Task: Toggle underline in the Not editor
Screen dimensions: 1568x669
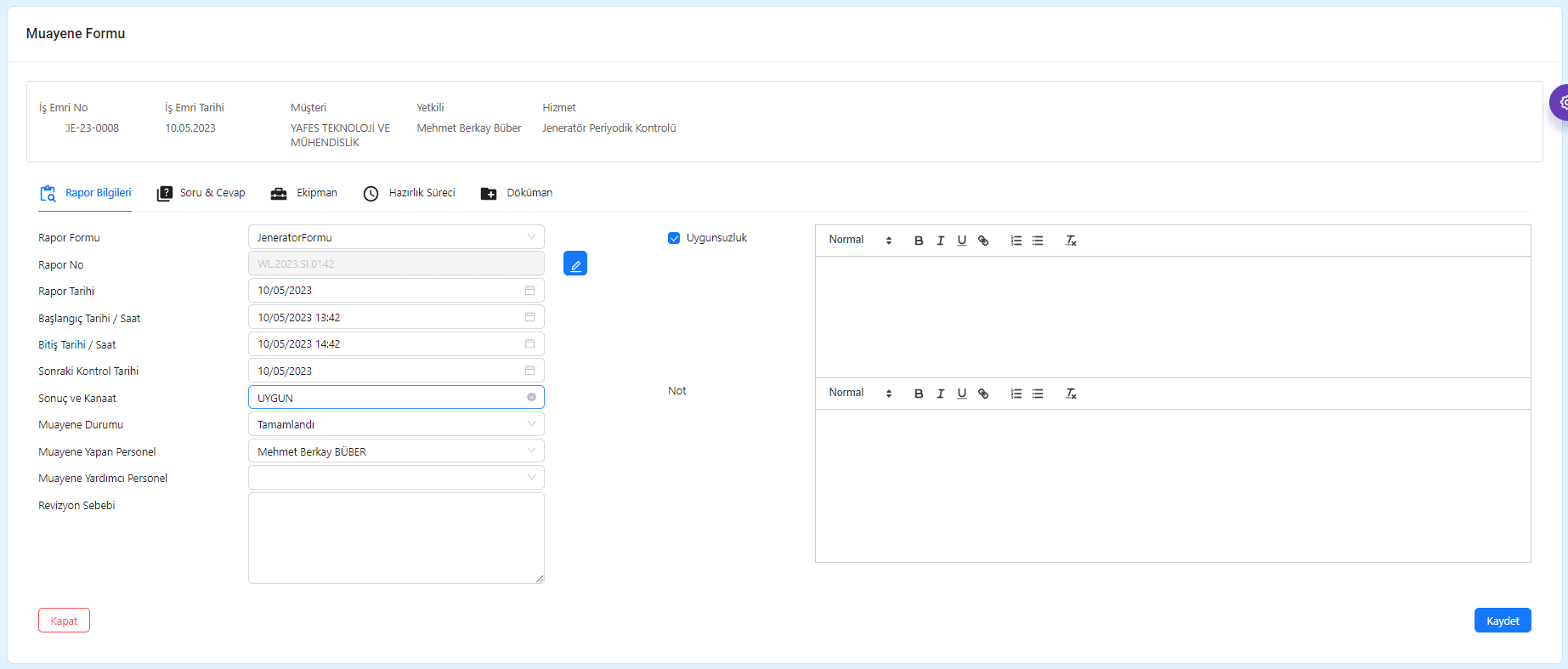Action: (962, 394)
